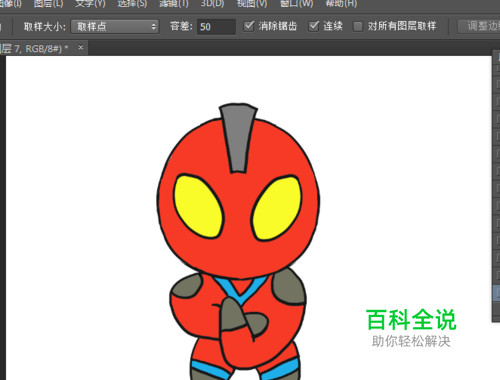Open the 3D(D) menu
The width and height of the screenshot is (500, 380).
[212, 3]
